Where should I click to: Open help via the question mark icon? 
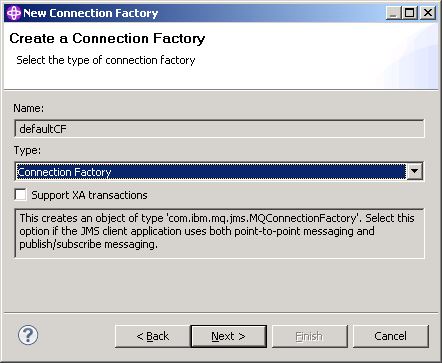tap(28, 335)
